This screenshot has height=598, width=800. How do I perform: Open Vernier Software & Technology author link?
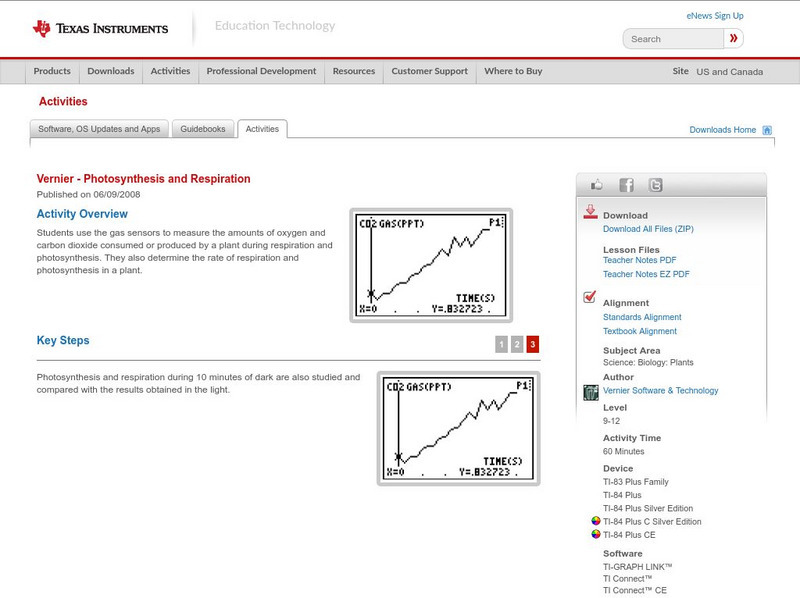click(x=660, y=390)
